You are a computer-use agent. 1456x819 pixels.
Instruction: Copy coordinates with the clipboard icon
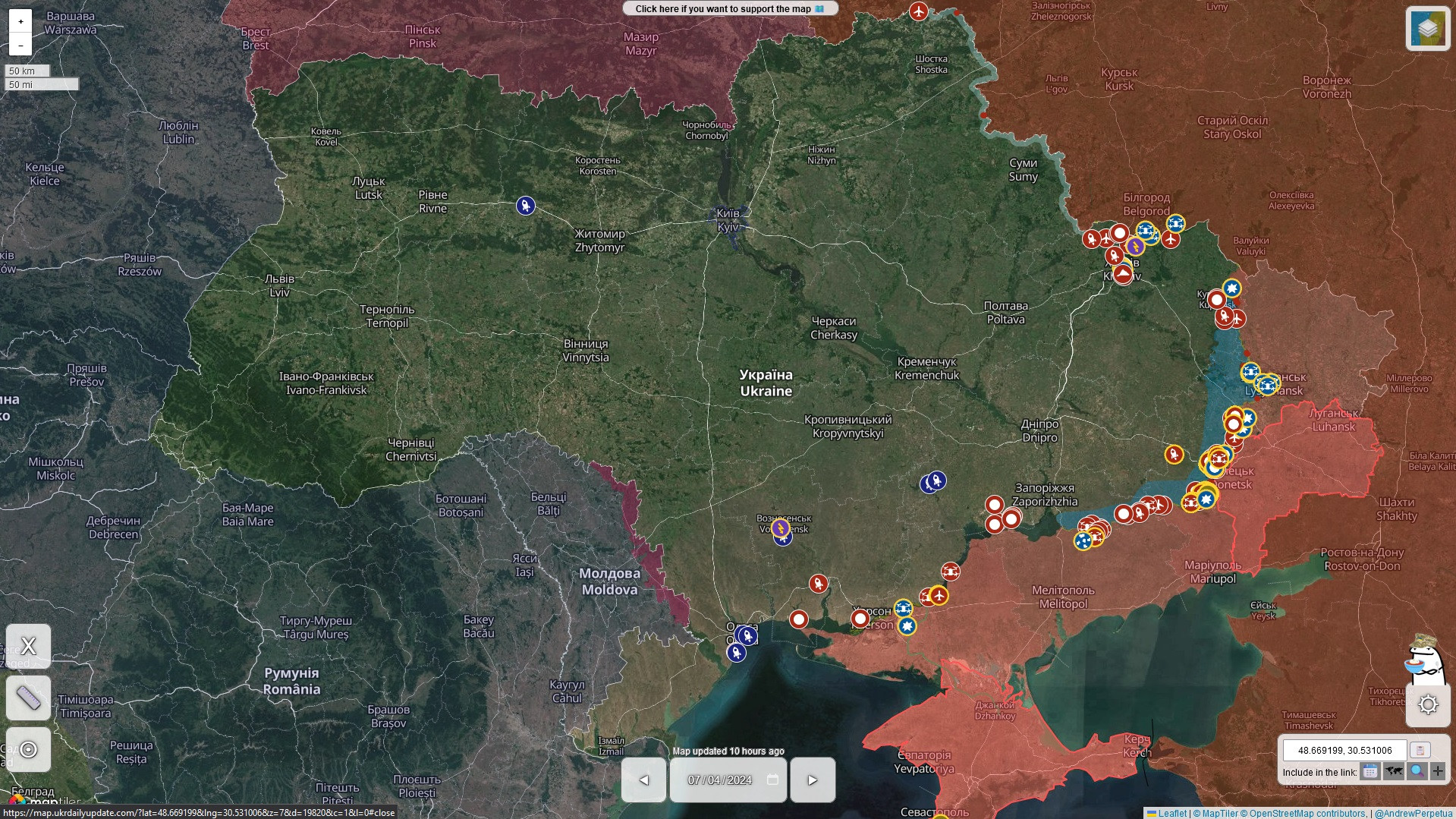tap(1420, 750)
